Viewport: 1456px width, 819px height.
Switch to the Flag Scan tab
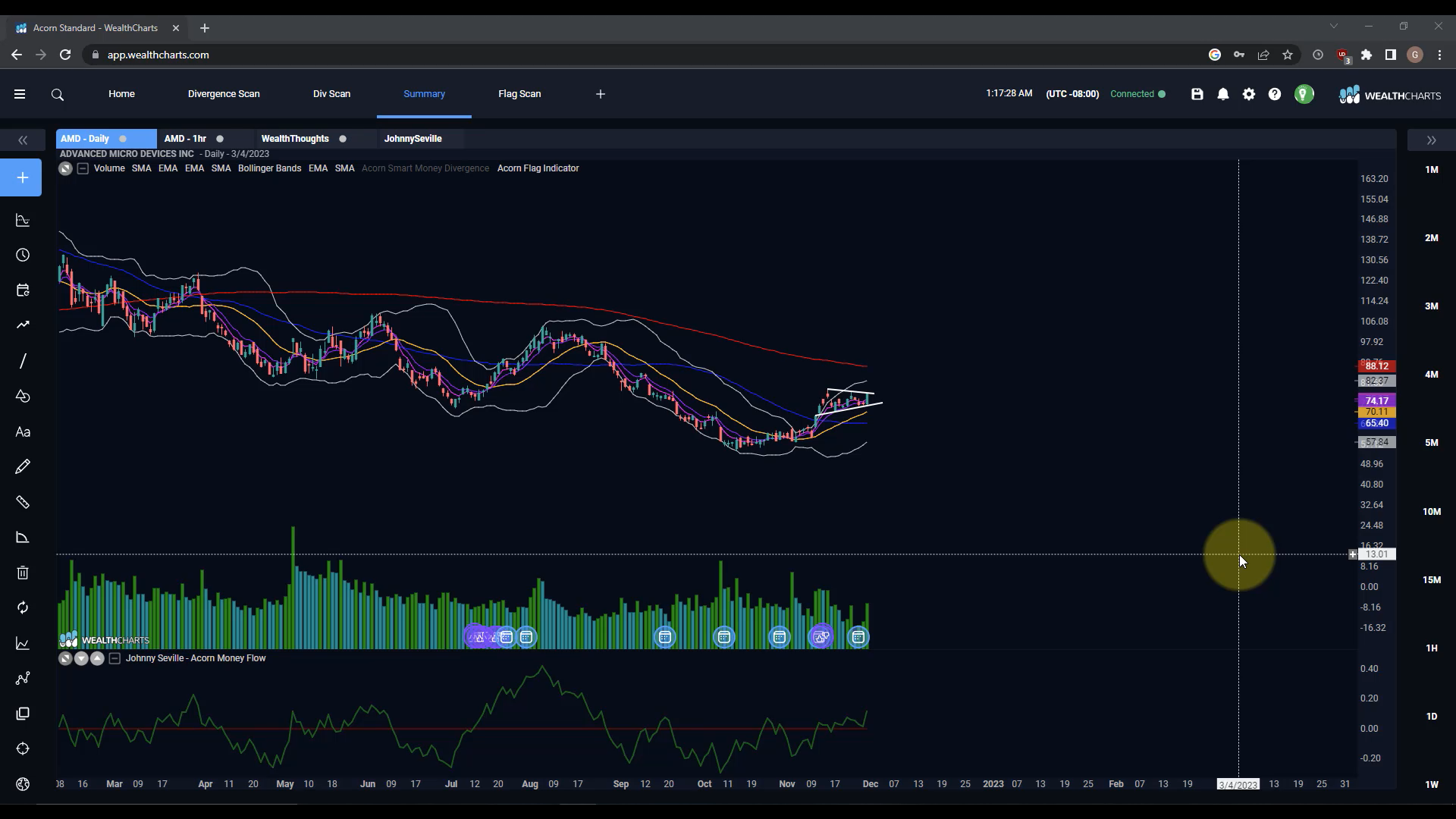[519, 94]
